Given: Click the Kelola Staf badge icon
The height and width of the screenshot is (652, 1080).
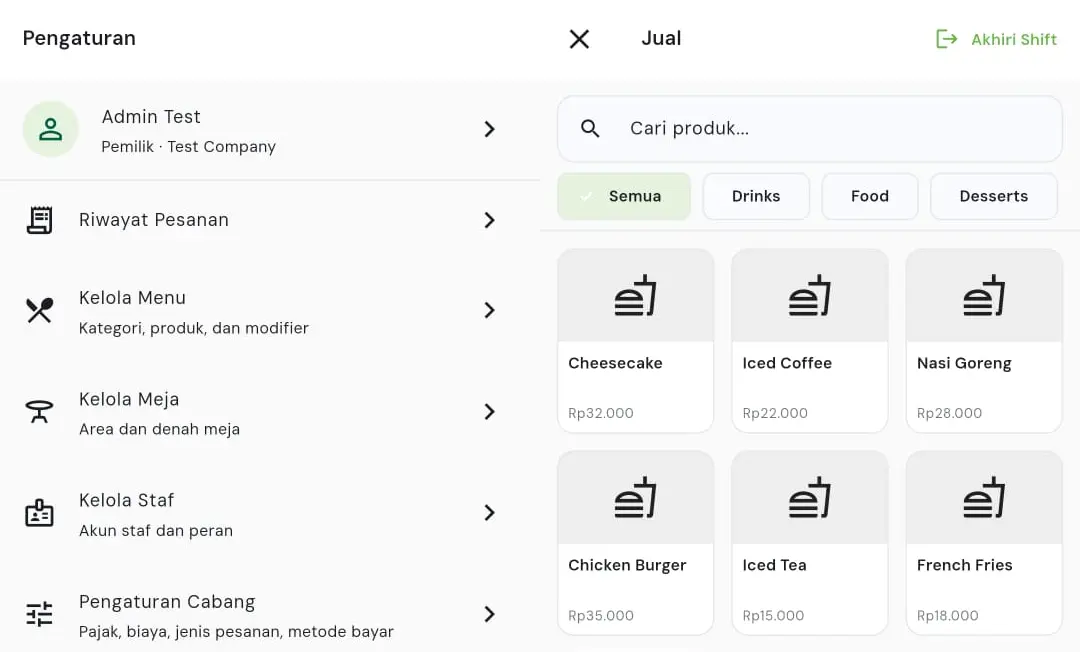Looking at the screenshot, I should (39, 513).
